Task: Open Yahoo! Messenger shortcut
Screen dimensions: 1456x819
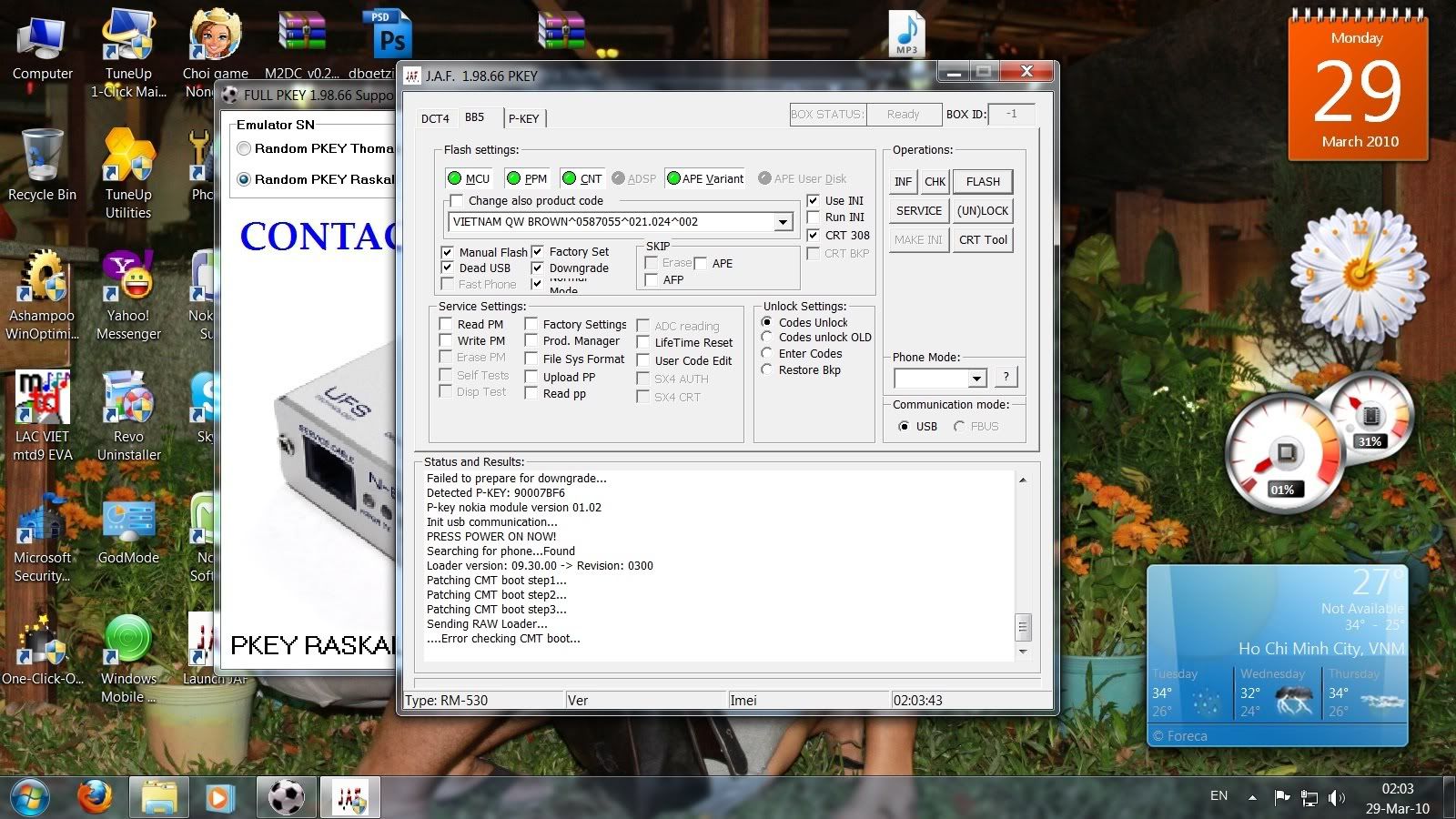Action: 128,295
